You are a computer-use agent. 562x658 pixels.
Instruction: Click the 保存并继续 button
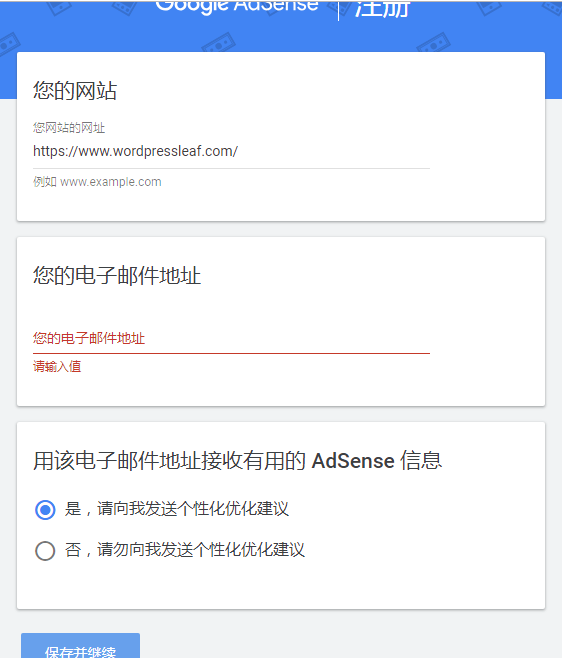(81, 646)
